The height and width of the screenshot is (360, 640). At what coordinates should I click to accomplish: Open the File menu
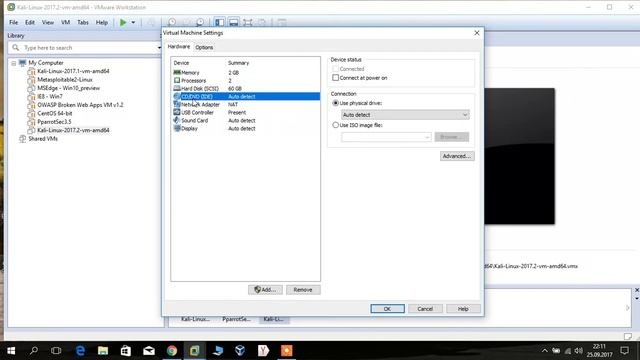click(x=13, y=22)
